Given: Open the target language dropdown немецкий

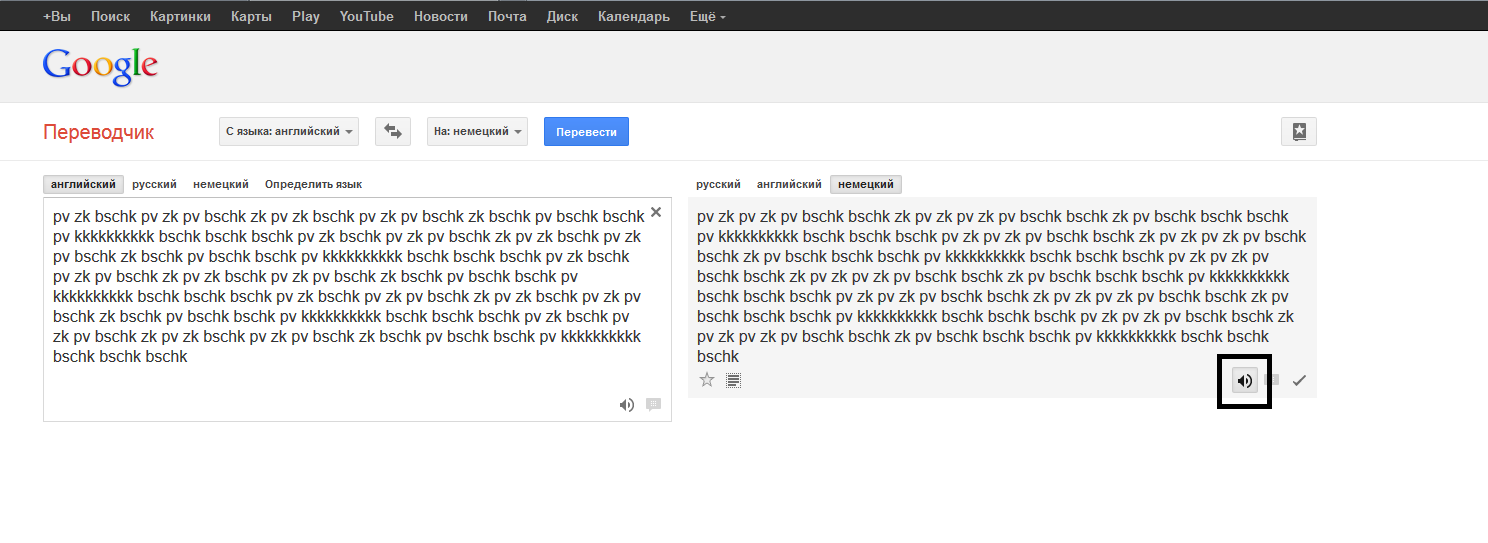Looking at the screenshot, I should click(477, 131).
